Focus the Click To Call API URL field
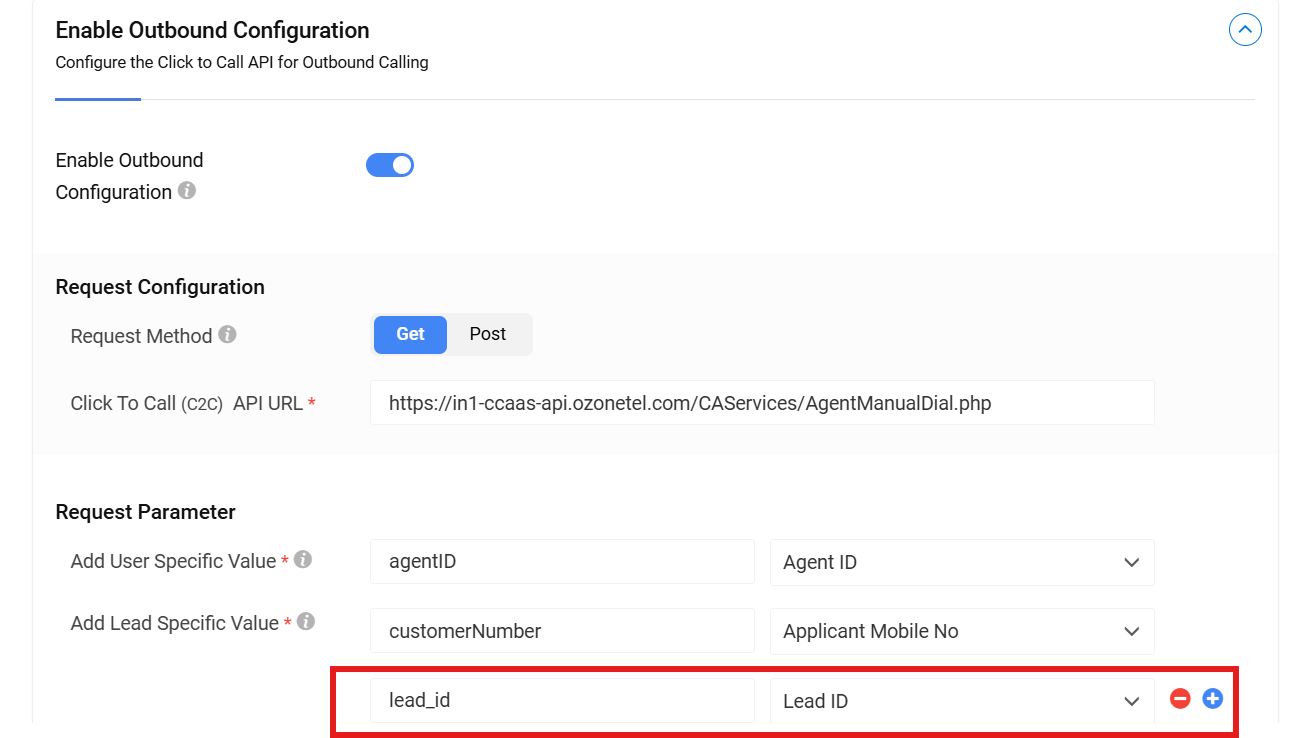Viewport: 1297px width, 738px height. (x=761, y=403)
